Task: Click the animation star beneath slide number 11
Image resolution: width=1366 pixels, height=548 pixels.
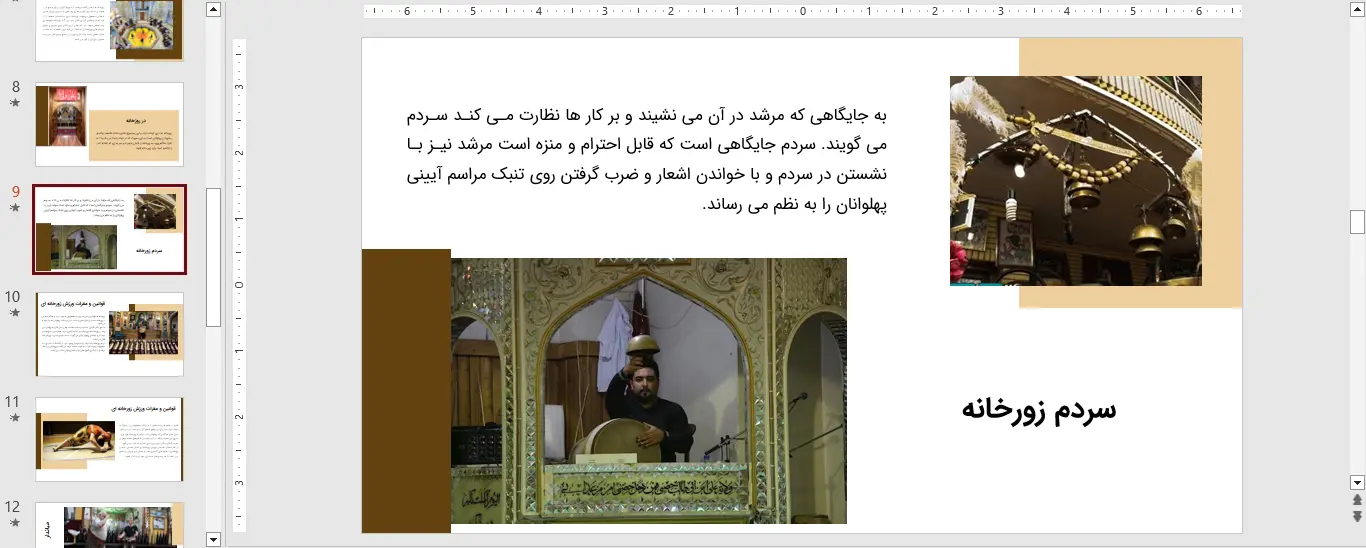Action: pyautogui.click(x=14, y=417)
